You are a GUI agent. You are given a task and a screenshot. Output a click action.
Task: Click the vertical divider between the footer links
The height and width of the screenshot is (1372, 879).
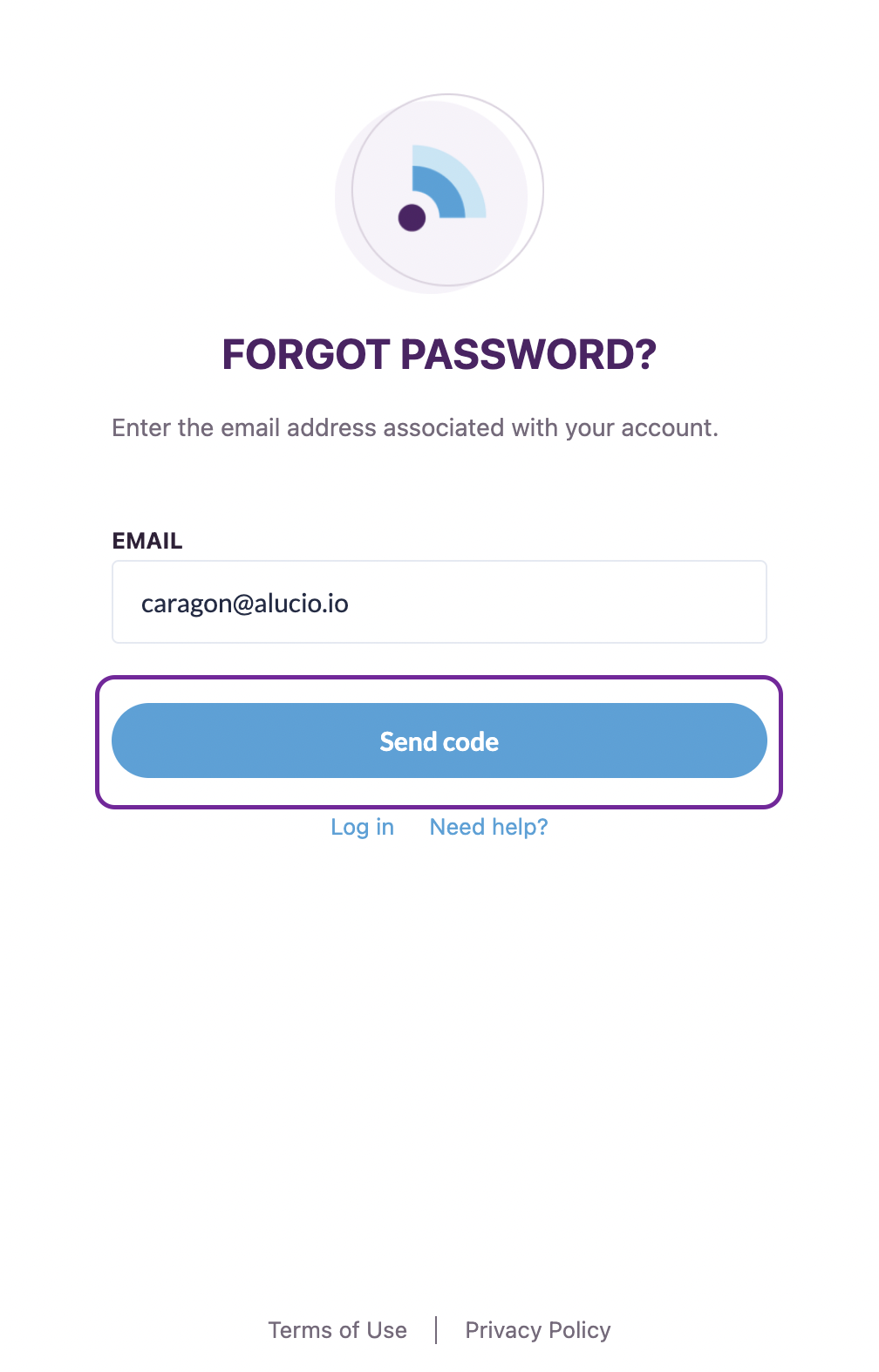pyautogui.click(x=436, y=1330)
